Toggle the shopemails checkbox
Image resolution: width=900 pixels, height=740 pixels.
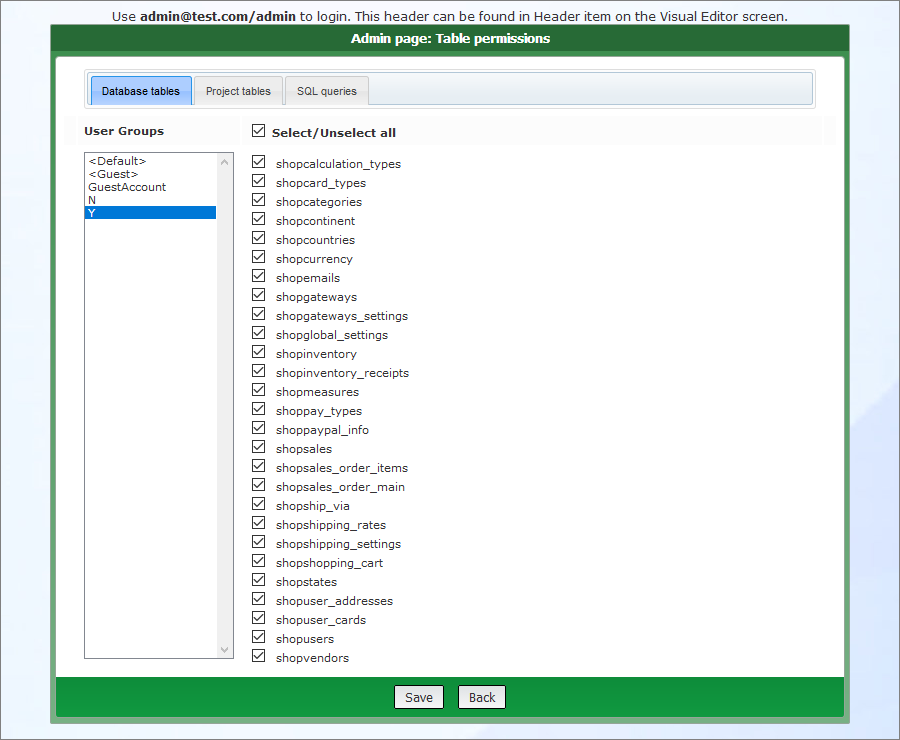click(x=258, y=277)
